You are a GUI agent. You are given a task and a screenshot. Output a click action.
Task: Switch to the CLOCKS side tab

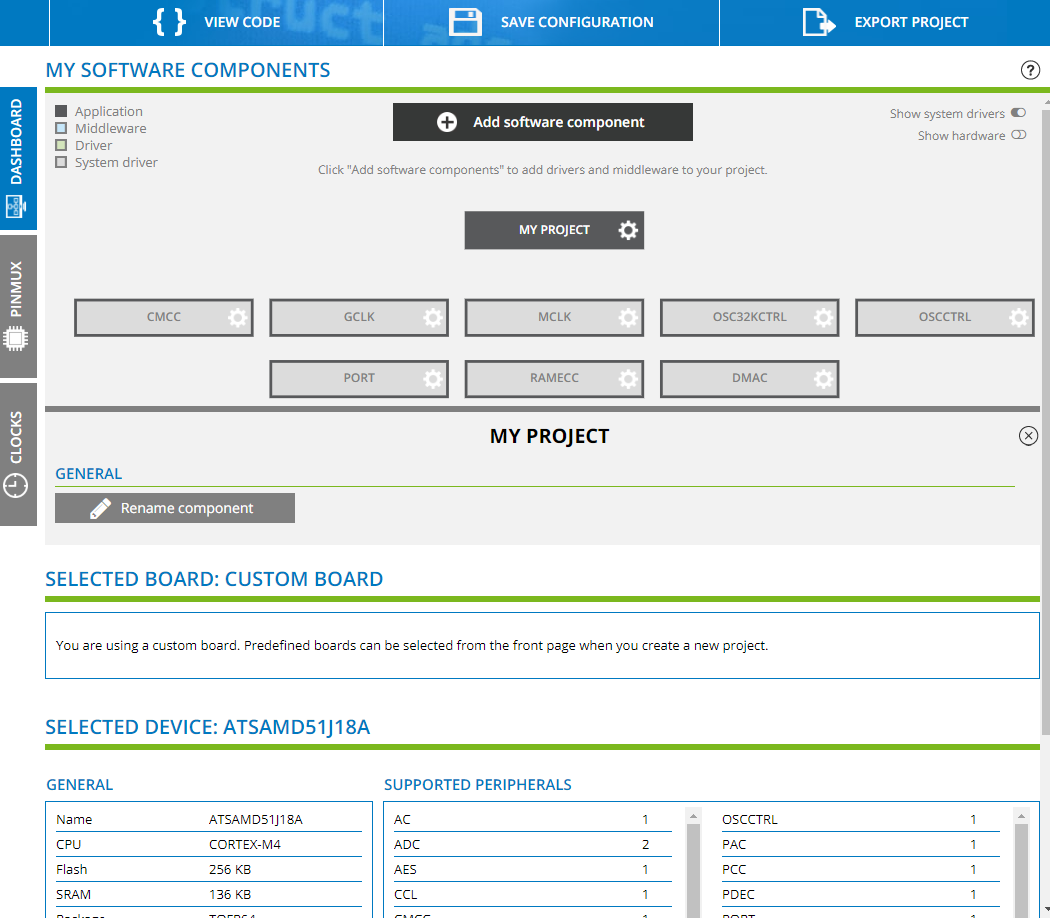[x=18, y=454]
